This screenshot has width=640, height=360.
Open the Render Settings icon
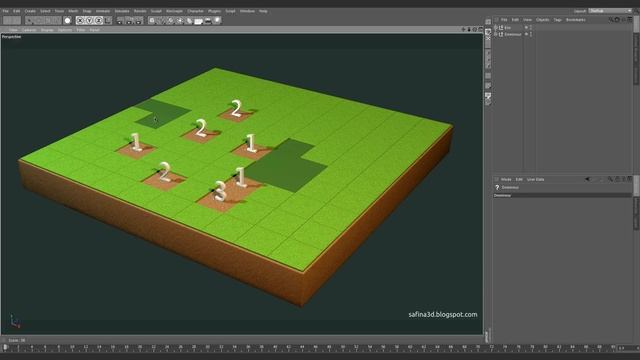pos(138,20)
